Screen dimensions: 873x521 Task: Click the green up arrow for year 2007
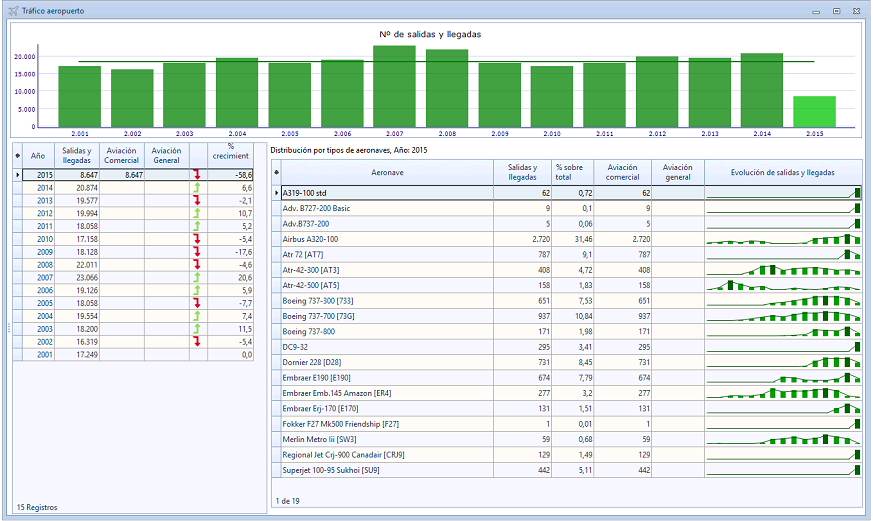click(198, 277)
